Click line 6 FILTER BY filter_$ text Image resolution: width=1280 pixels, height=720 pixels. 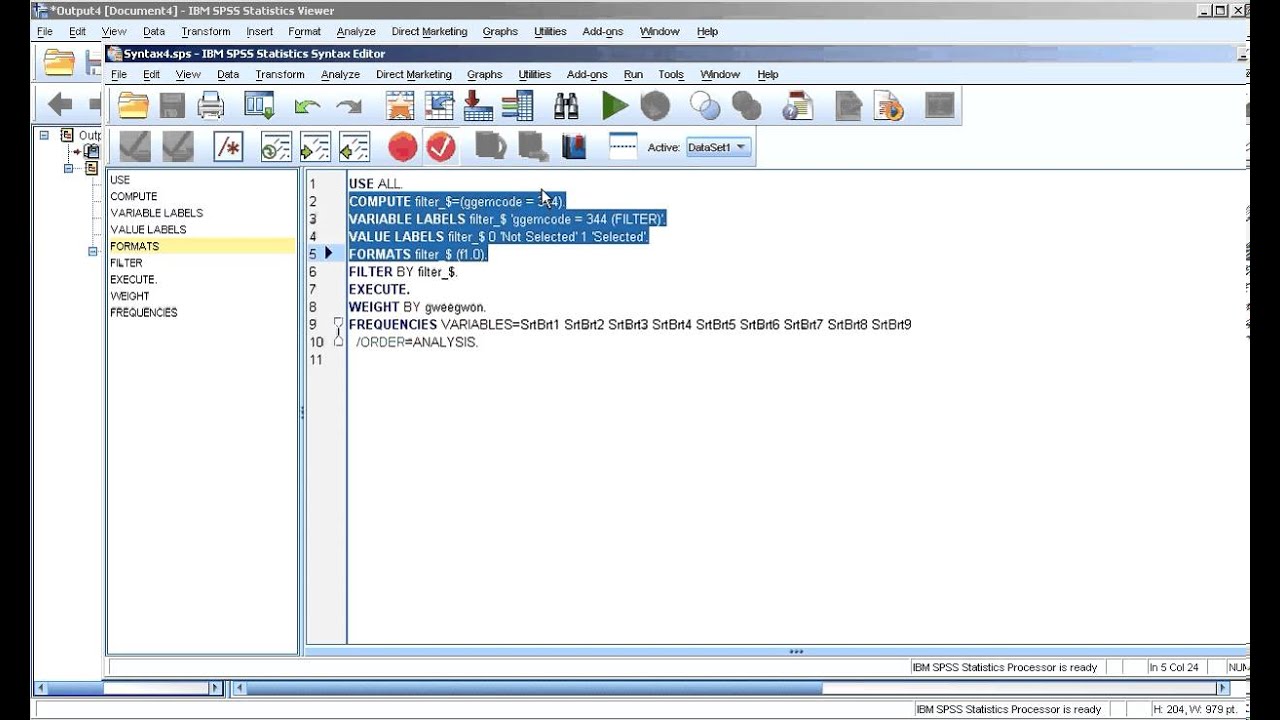pos(403,272)
